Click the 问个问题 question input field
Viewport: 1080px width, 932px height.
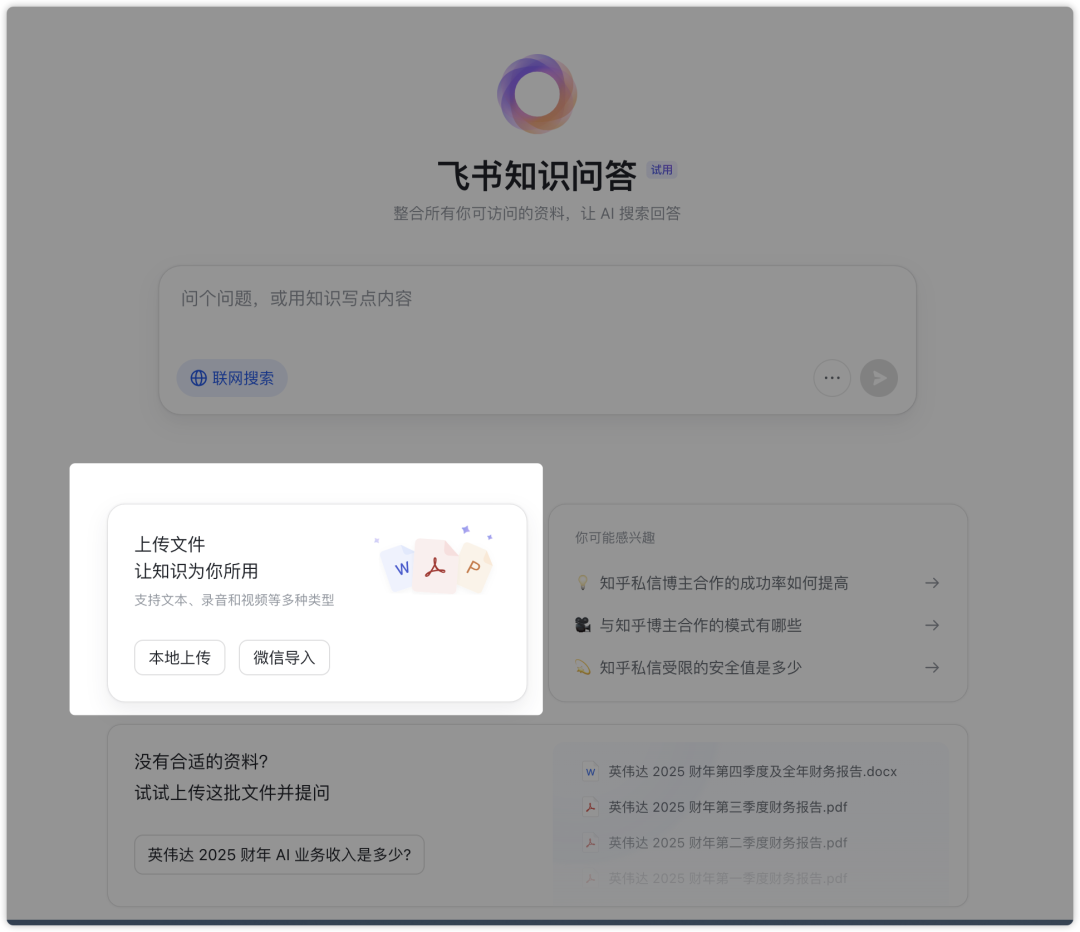click(400, 299)
